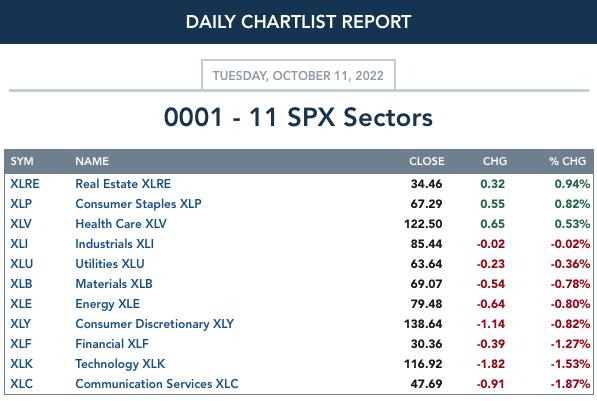Open Consumer Staples XLP chart link

point(138,204)
